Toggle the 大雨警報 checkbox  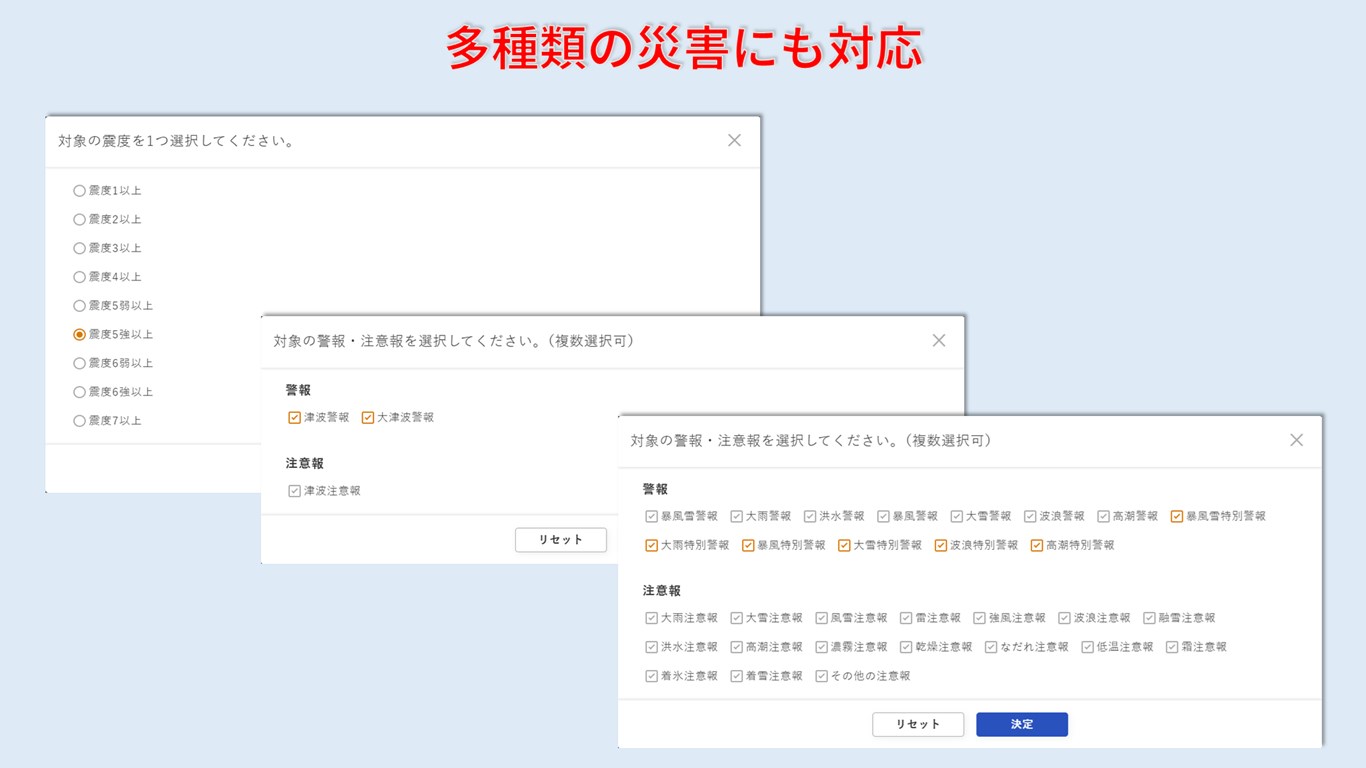click(736, 516)
